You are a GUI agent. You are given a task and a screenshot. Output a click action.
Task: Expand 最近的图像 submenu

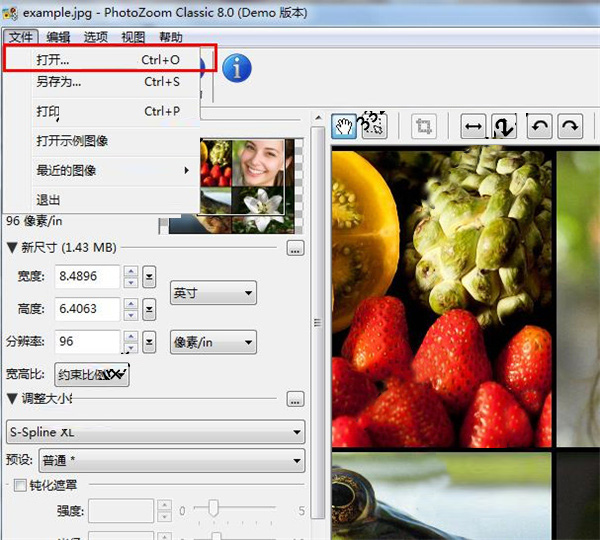point(103,170)
